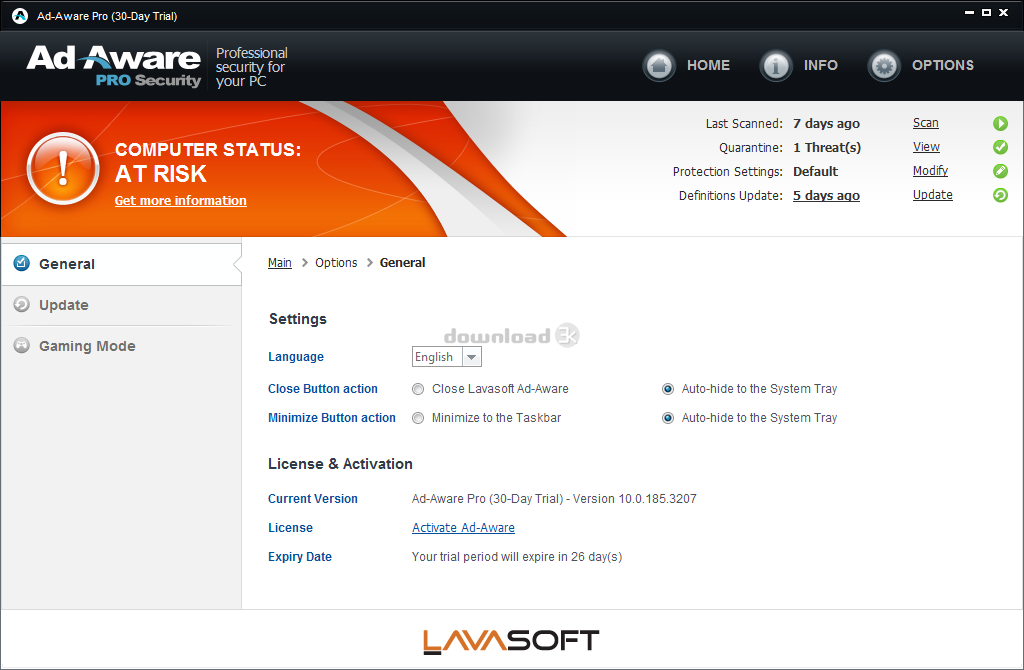
Task: Click the Modify protection settings link
Action: [x=930, y=170]
